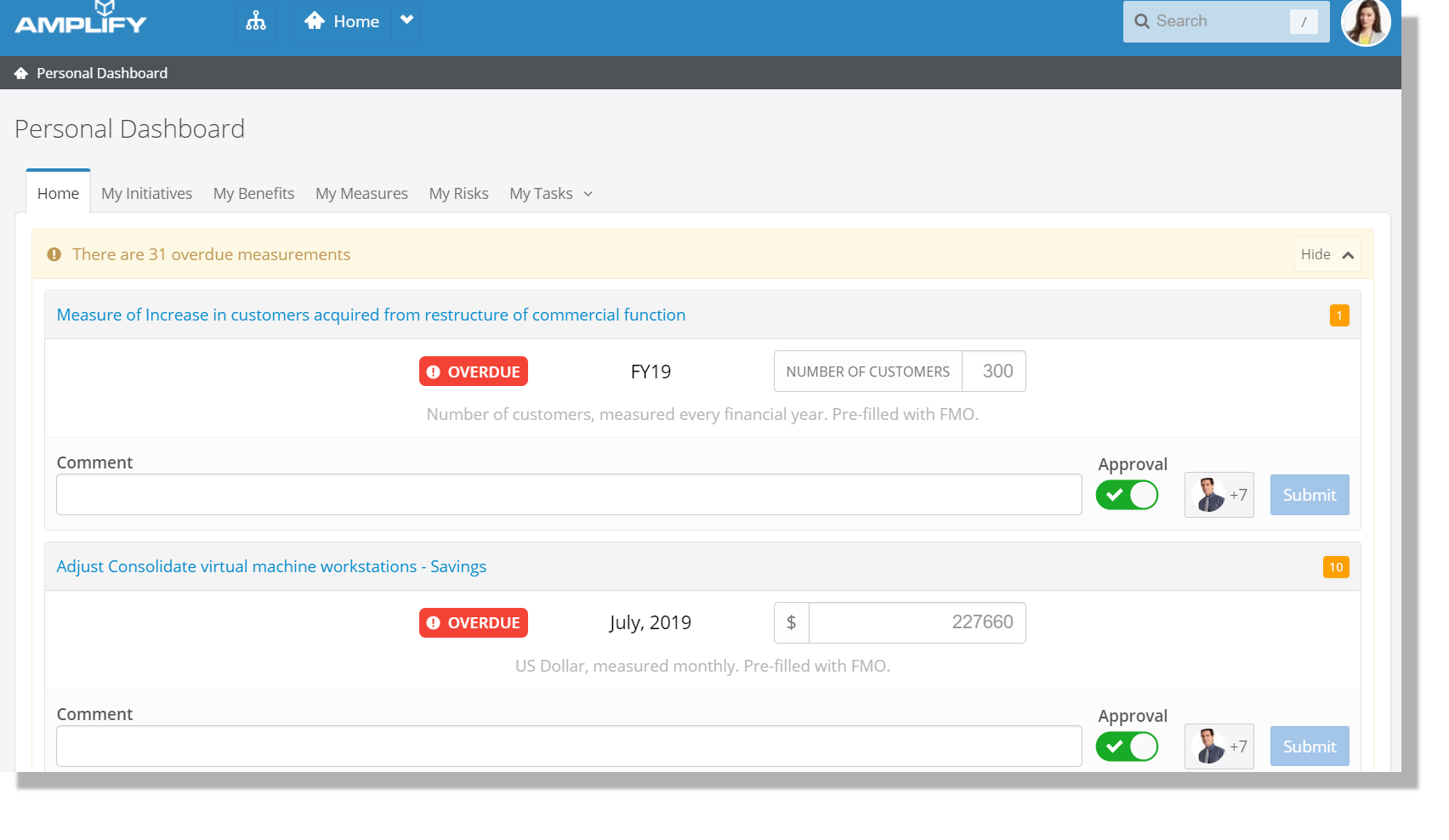Open Adjust Consolidate virtual machine workstations link
The width and height of the screenshot is (1449, 840).
[x=271, y=567]
